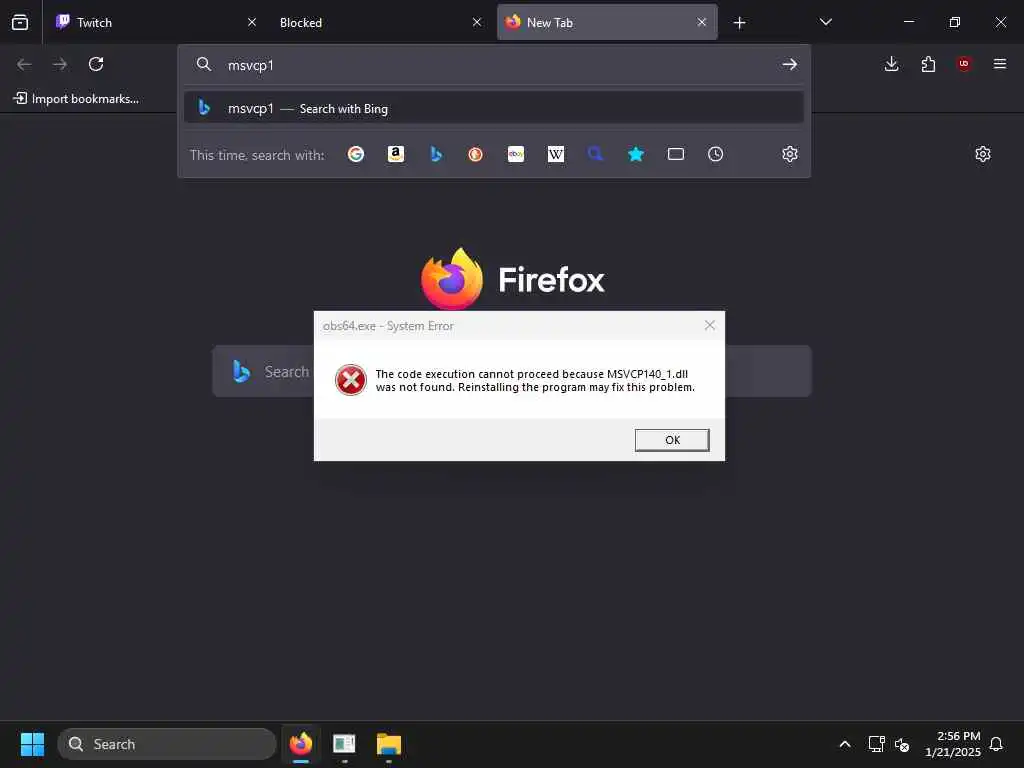Click the taskbar Search box
Screen dimensions: 1024x768
pos(167,744)
